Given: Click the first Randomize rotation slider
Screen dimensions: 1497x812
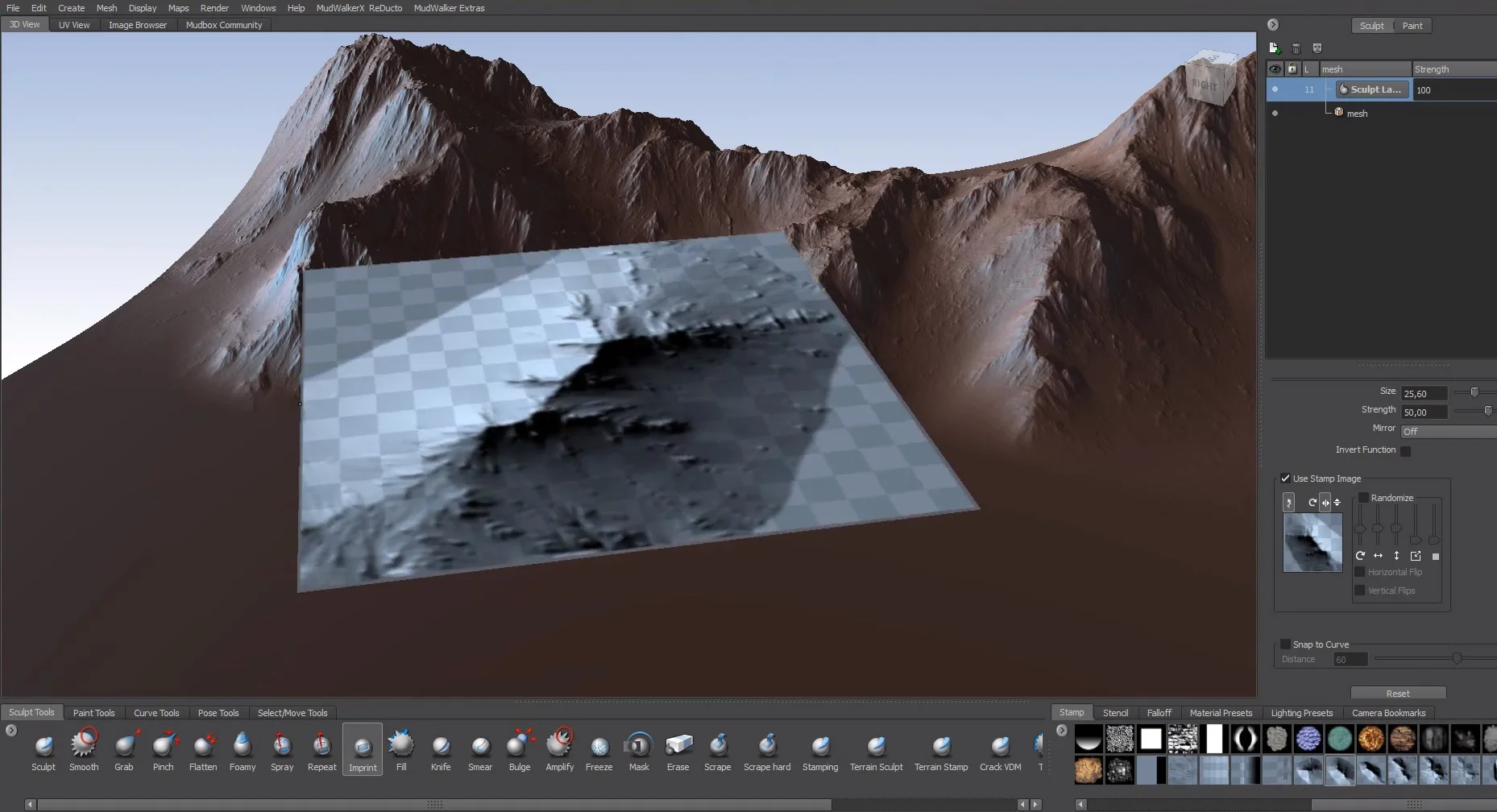Looking at the screenshot, I should [1360, 529].
